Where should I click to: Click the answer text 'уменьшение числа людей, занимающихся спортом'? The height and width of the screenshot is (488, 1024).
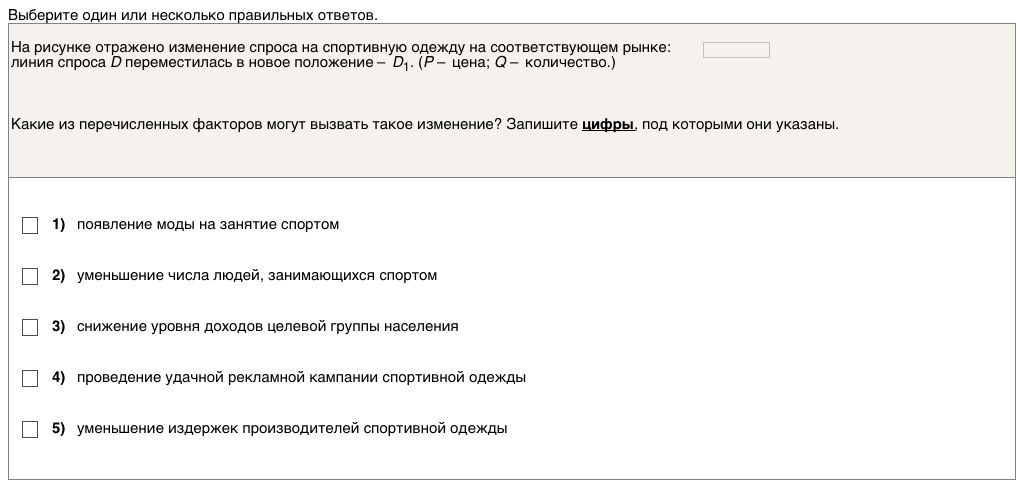click(x=257, y=276)
